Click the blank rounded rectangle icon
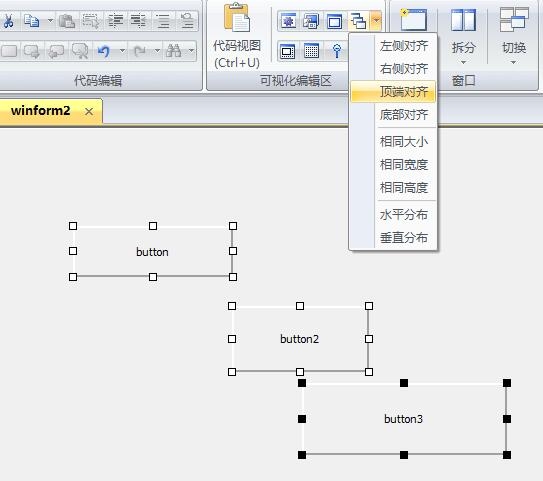The image size is (543, 481). coord(9,51)
